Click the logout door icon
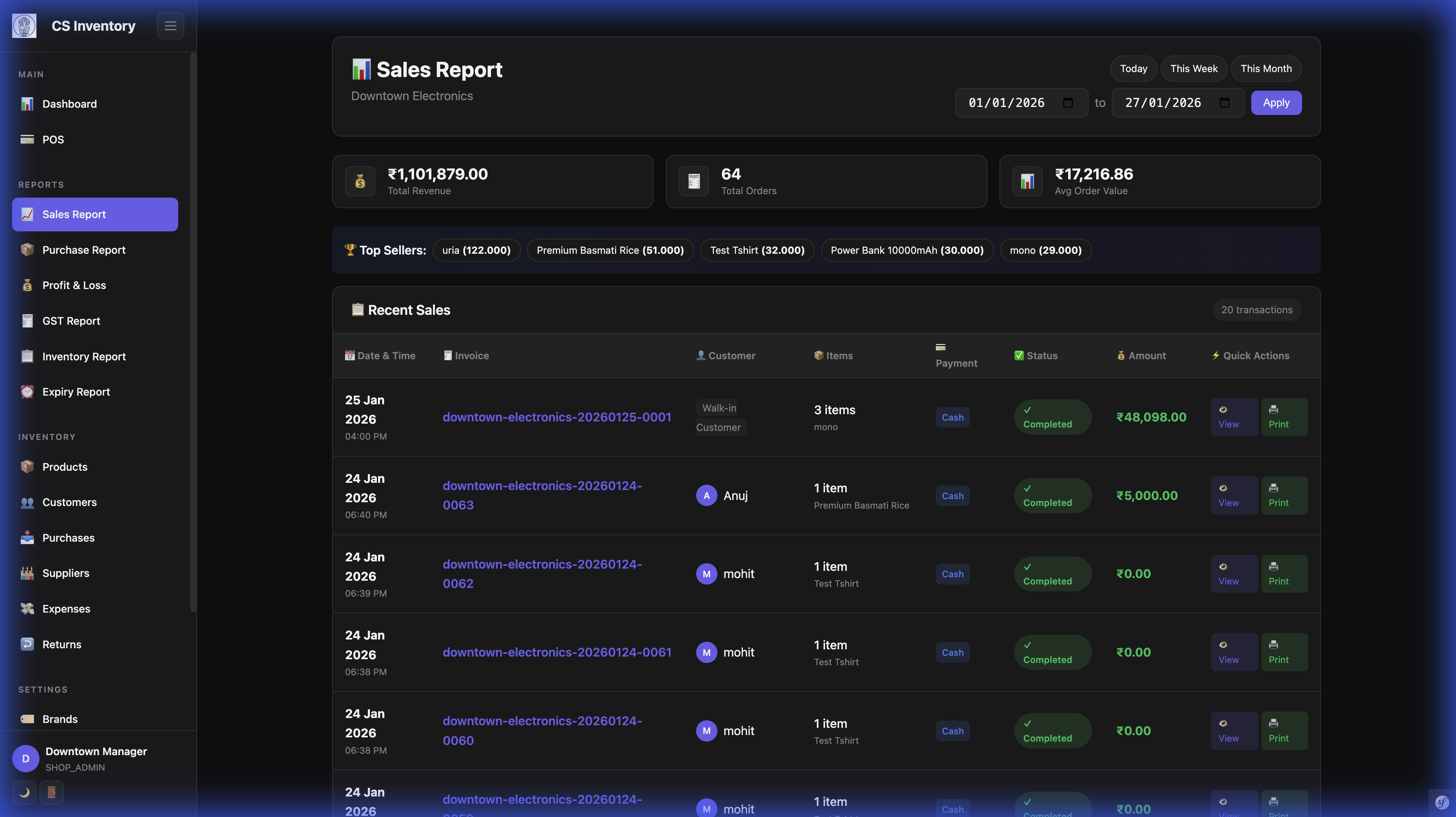Viewport: 1456px width, 817px height. (x=52, y=793)
